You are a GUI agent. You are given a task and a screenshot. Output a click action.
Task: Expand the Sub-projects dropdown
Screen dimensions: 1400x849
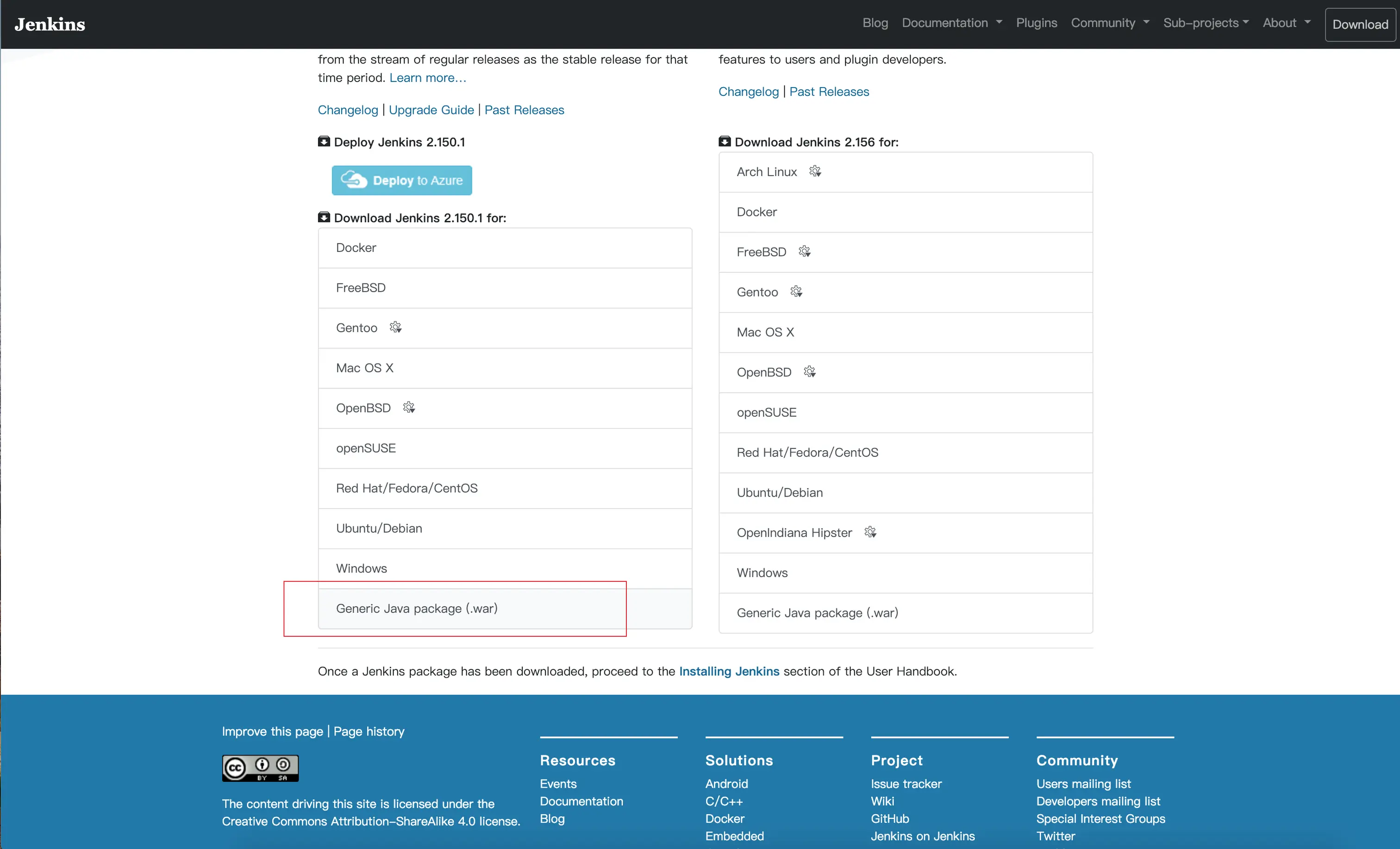1206,23
